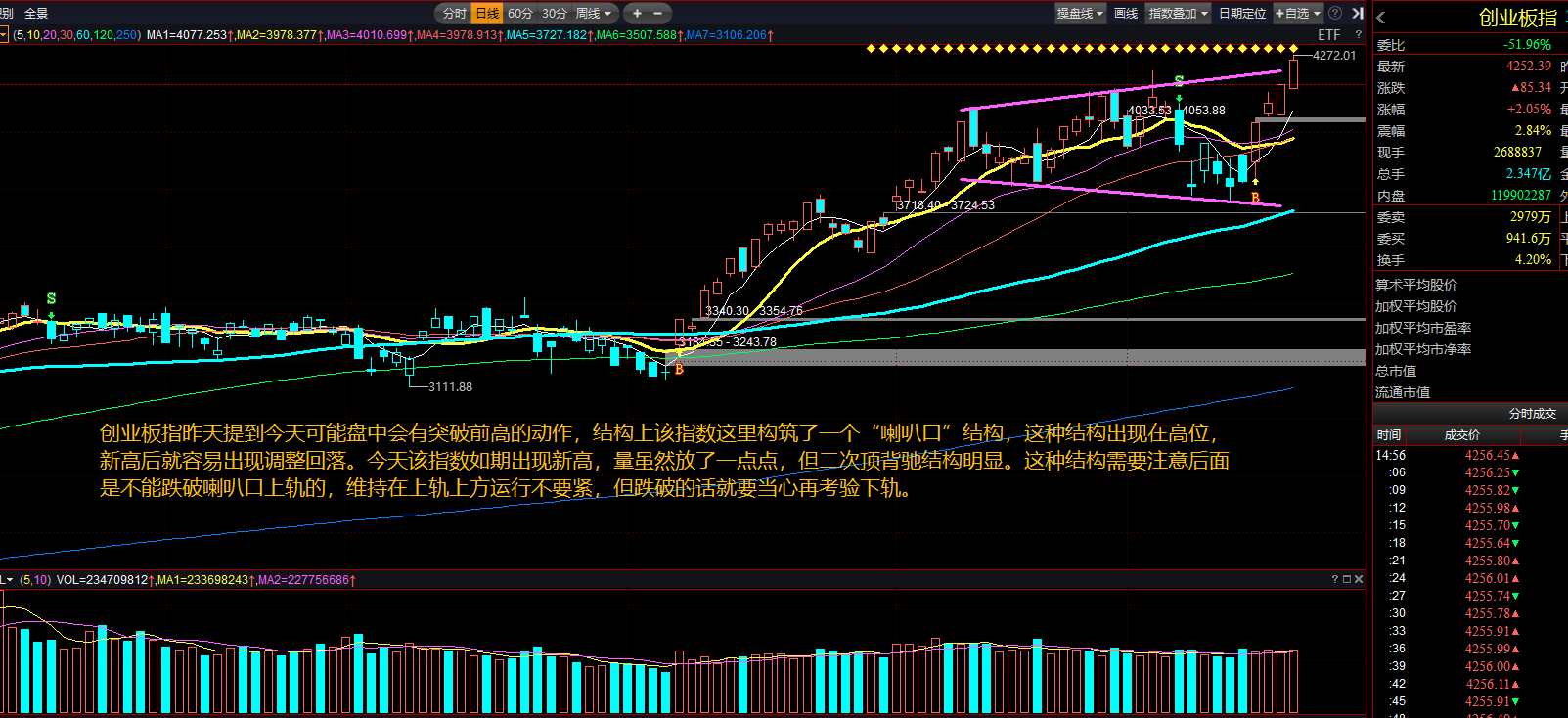Activate 画线 drawing tool
This screenshot has width=1568, height=718.
click(1126, 13)
